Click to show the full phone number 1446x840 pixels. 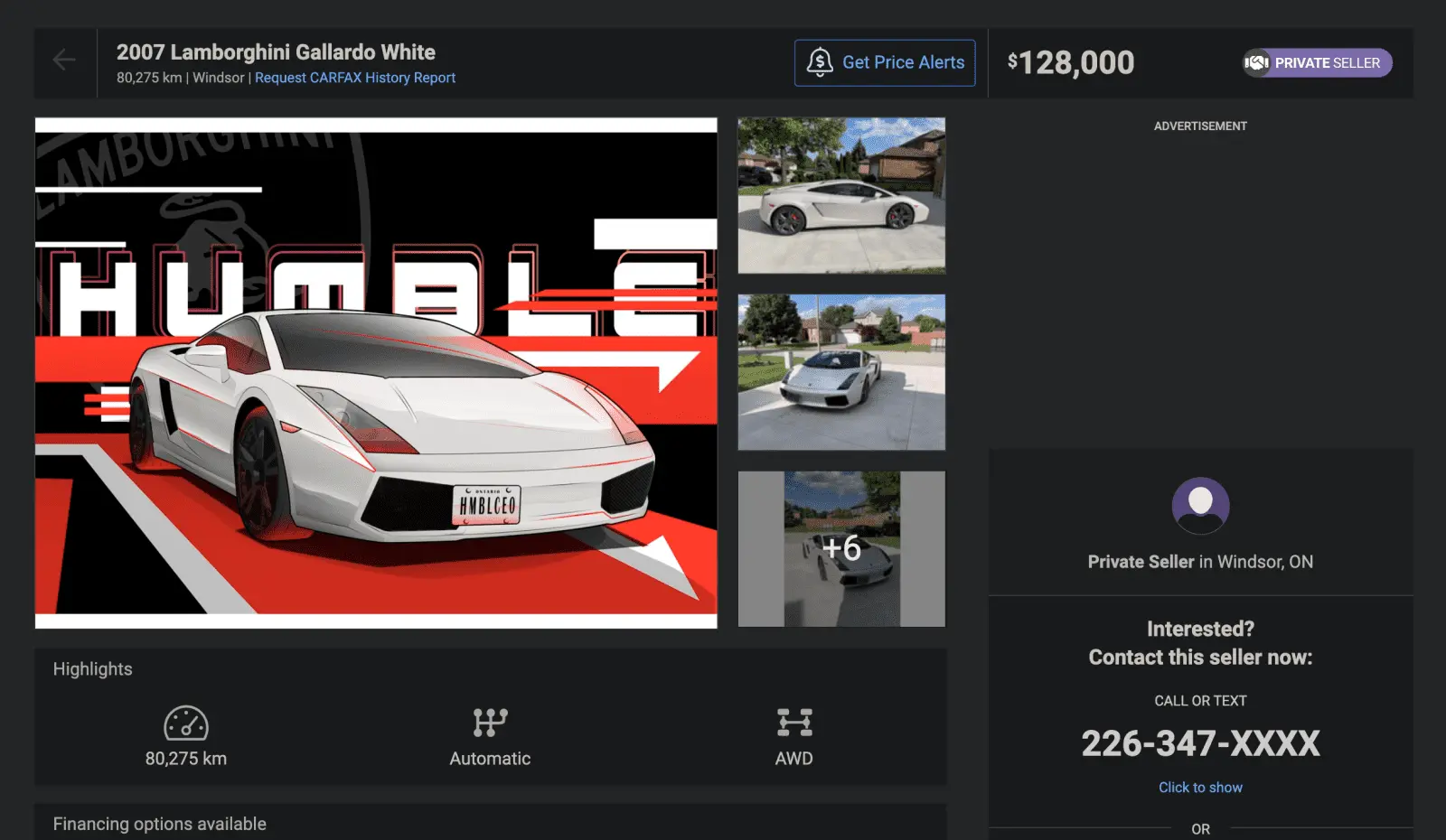(1200, 788)
